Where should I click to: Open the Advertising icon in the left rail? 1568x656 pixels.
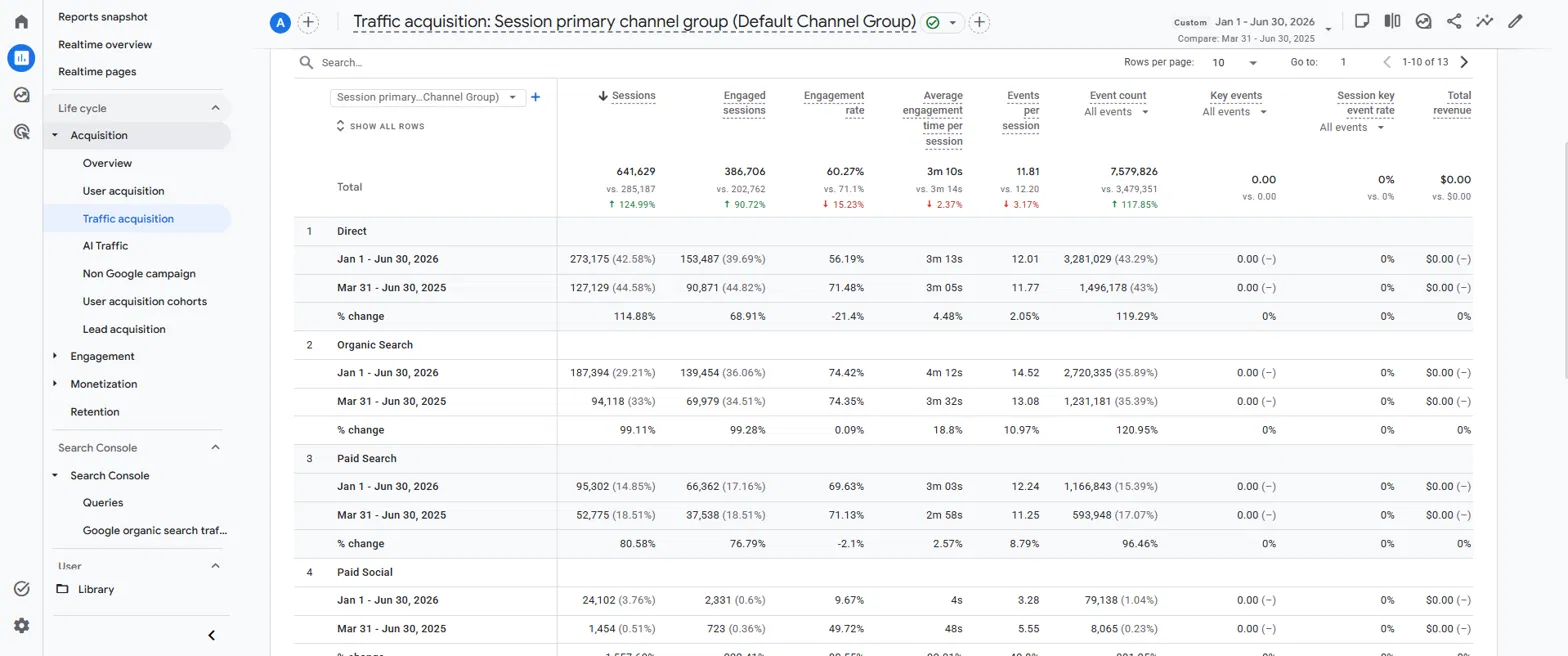point(21,131)
